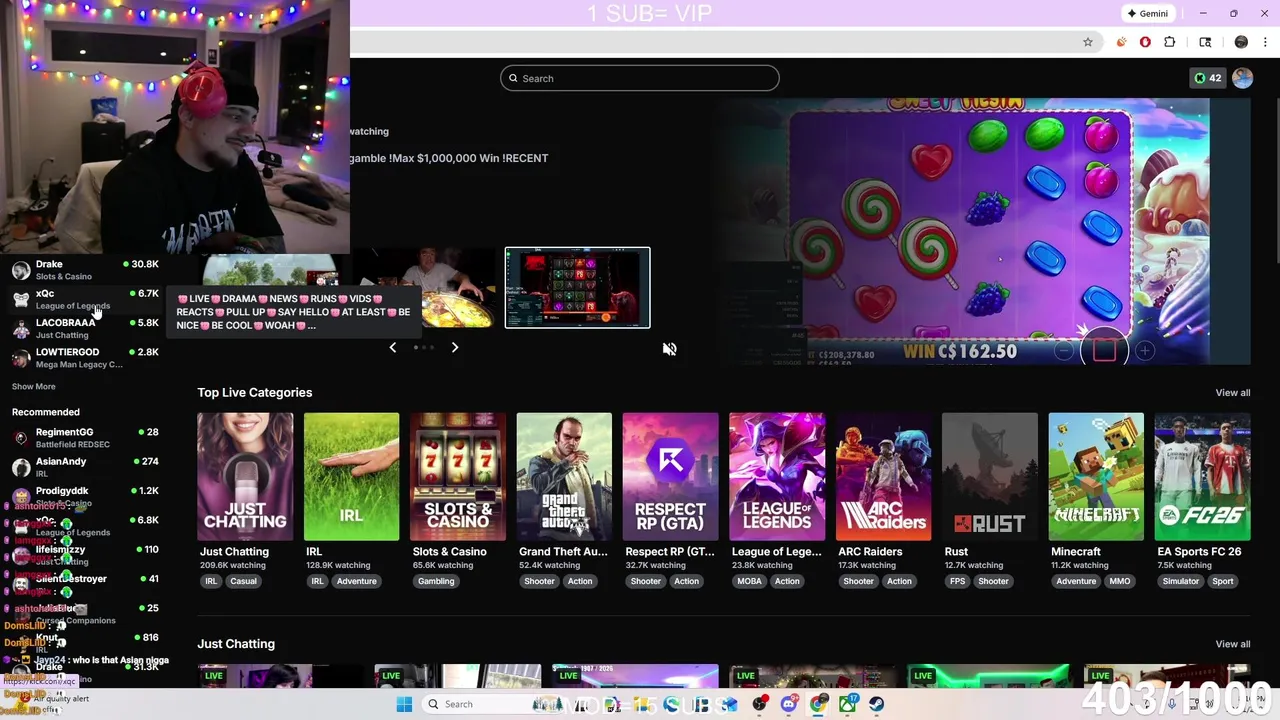The image size is (1280, 720).
Task: Click the MOBA tag
Action: tap(749, 581)
